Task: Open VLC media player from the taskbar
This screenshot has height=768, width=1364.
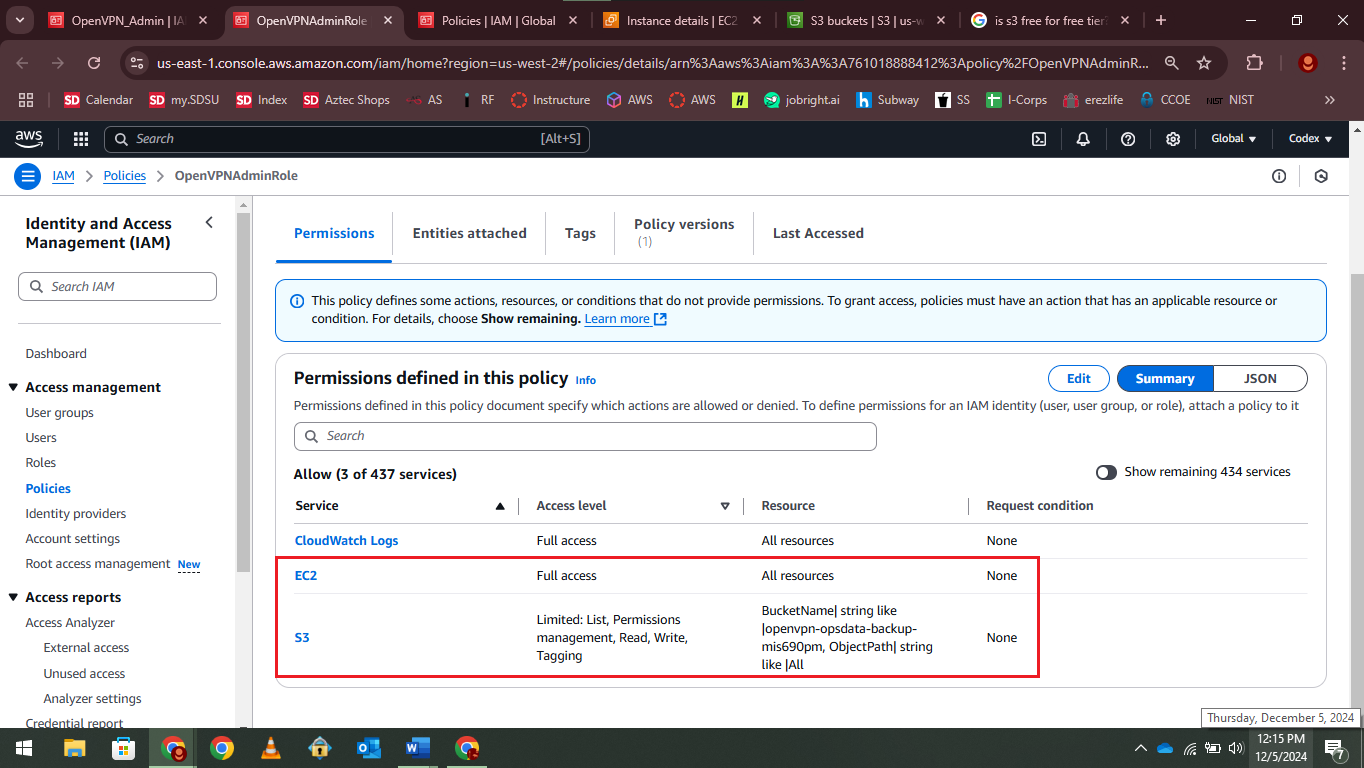Action: pyautogui.click(x=271, y=748)
